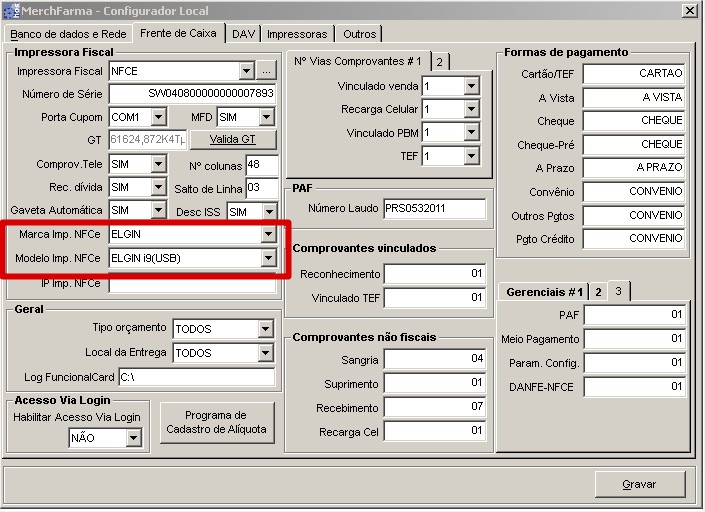The image size is (705, 512).
Task: Open the Impressoras tab
Action: pos(296,34)
